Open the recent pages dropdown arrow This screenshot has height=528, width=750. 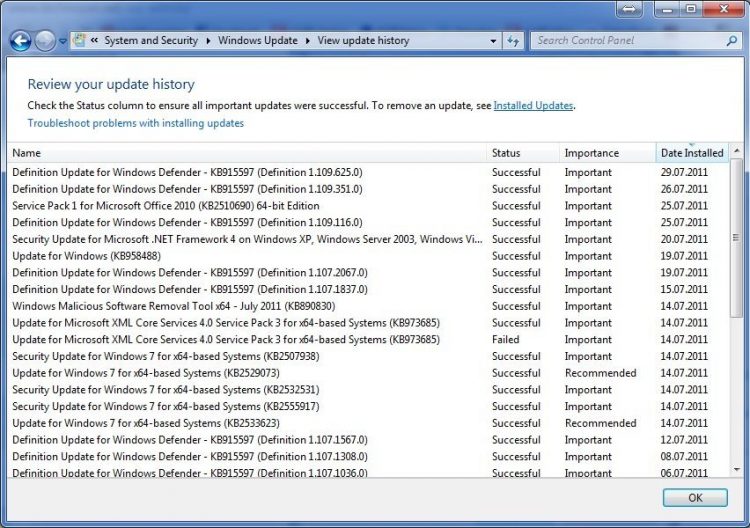pyautogui.click(x=63, y=42)
